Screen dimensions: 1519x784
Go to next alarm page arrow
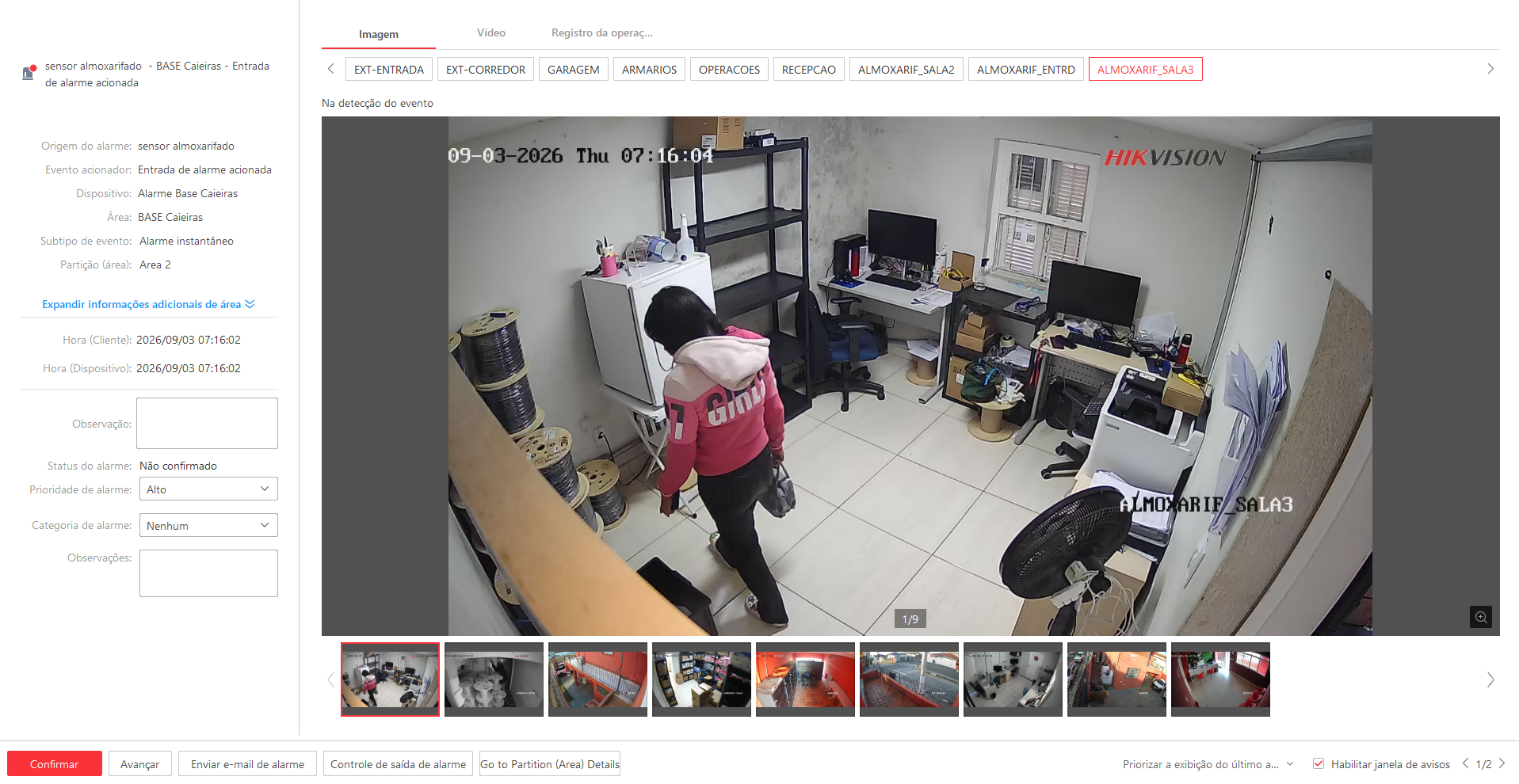1502,763
